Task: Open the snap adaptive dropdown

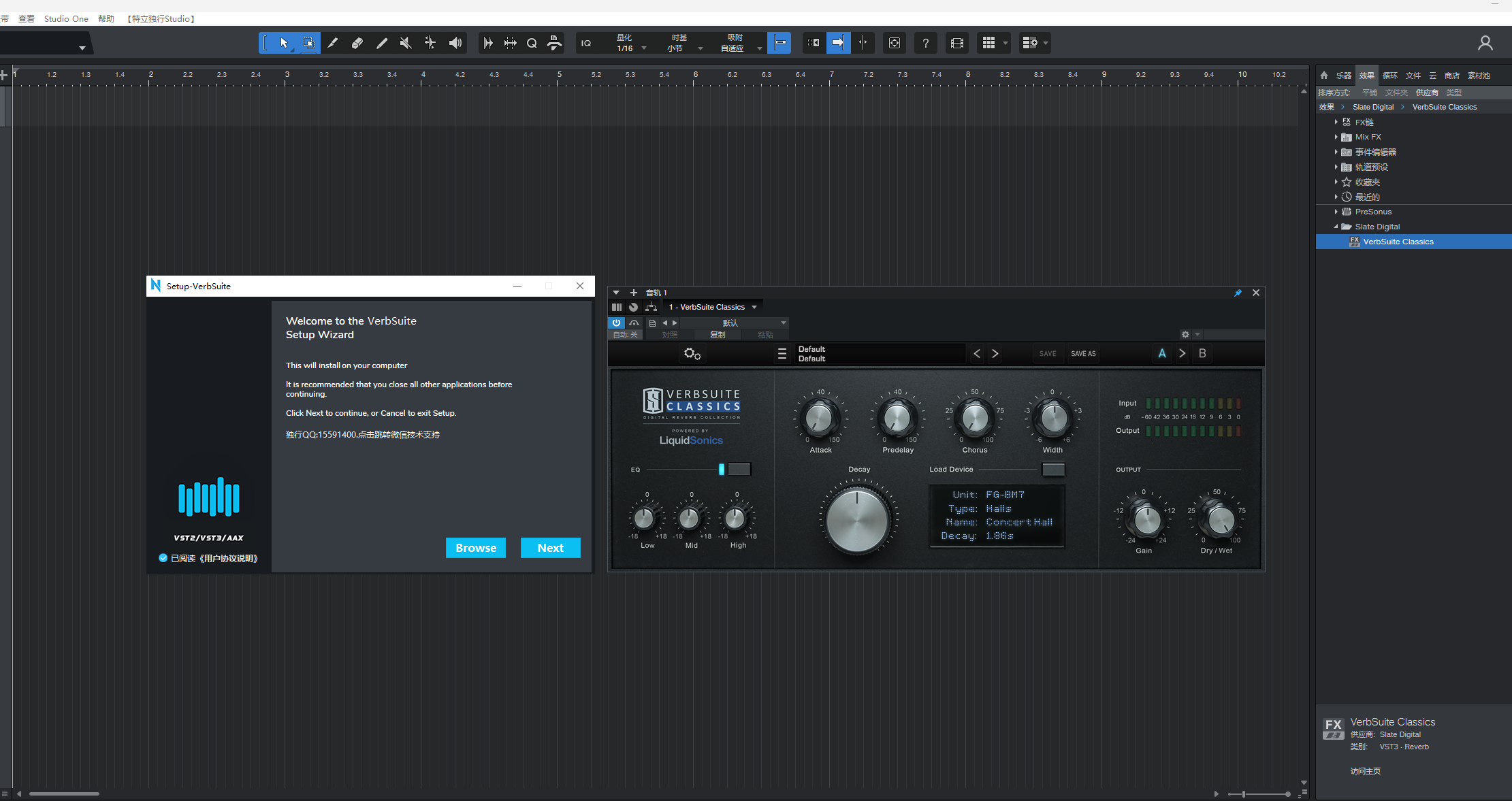Action: click(x=759, y=48)
